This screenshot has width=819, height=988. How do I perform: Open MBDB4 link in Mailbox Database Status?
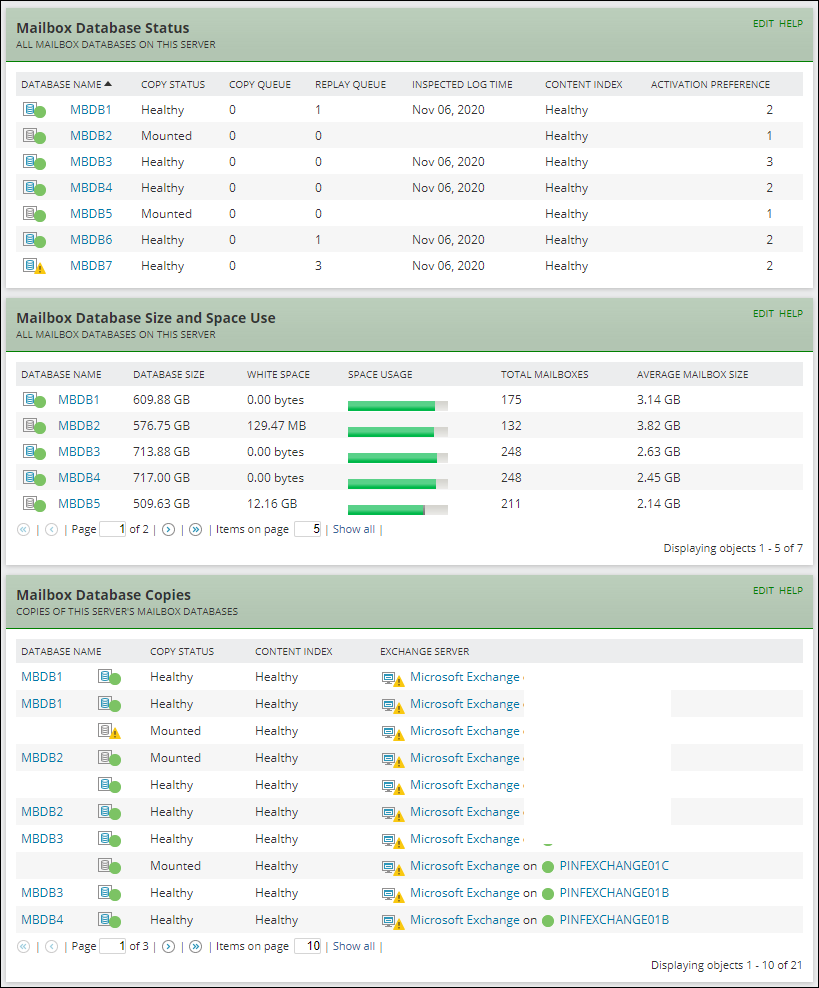point(91,188)
